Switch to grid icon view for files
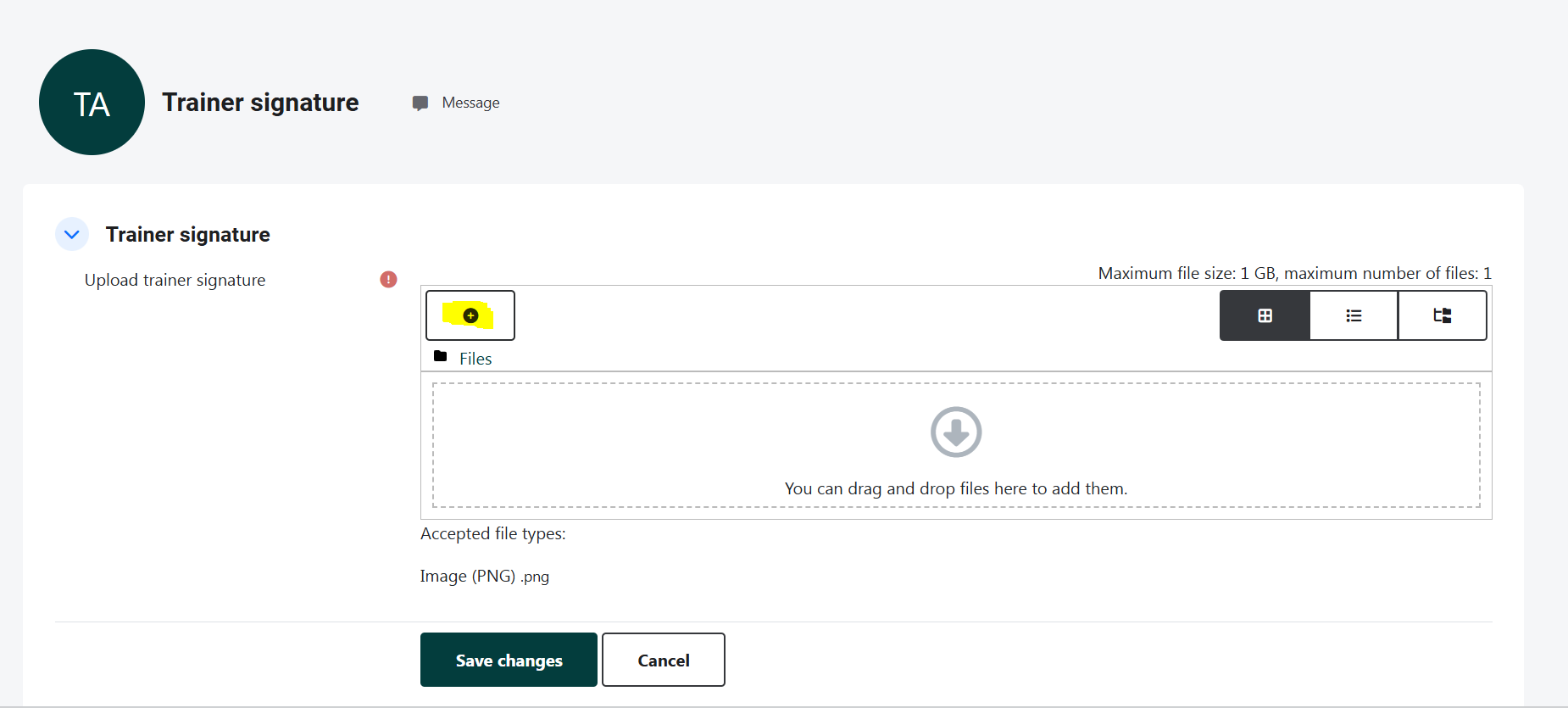This screenshot has width=1568, height=708. click(x=1265, y=315)
